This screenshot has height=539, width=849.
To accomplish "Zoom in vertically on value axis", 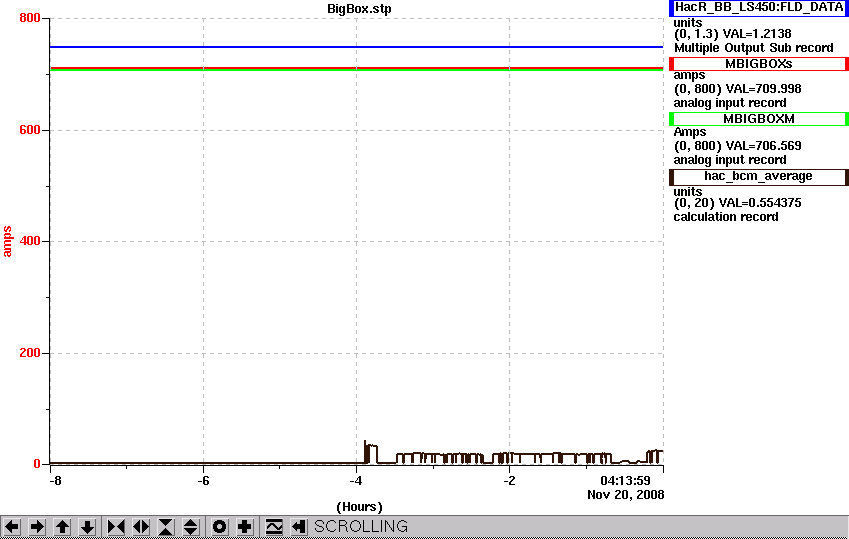I will pos(166,527).
